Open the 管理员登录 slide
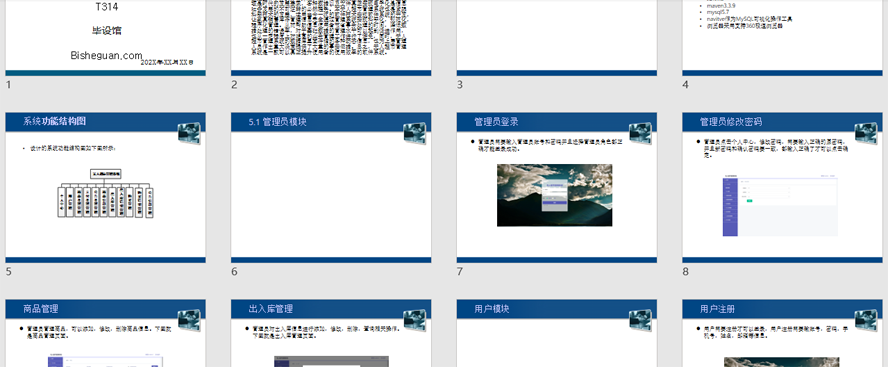The width and height of the screenshot is (888, 367). coord(557,187)
